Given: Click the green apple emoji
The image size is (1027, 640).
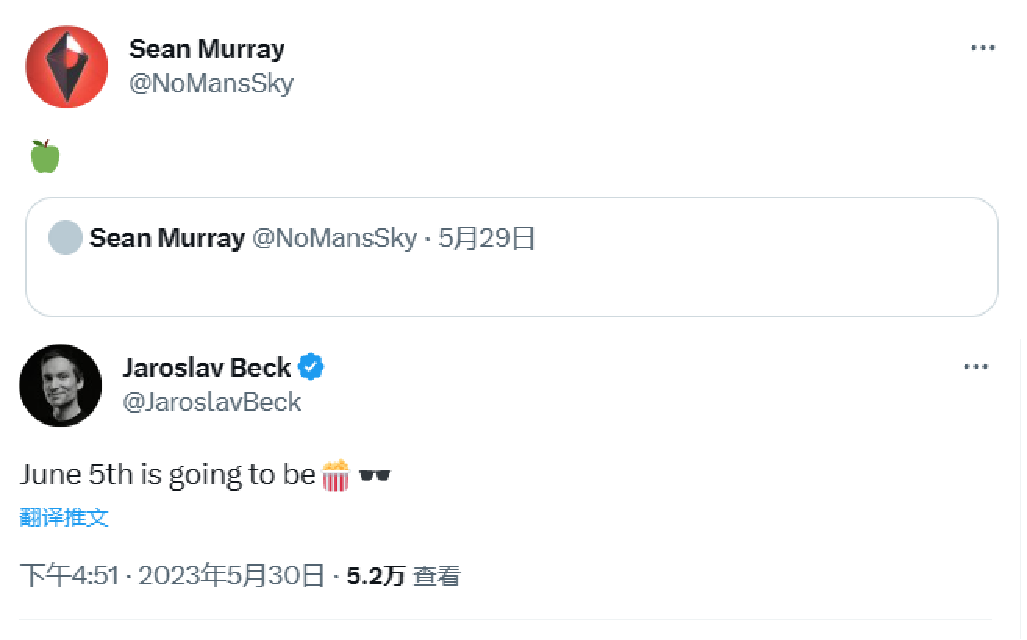Looking at the screenshot, I should click(x=45, y=156).
